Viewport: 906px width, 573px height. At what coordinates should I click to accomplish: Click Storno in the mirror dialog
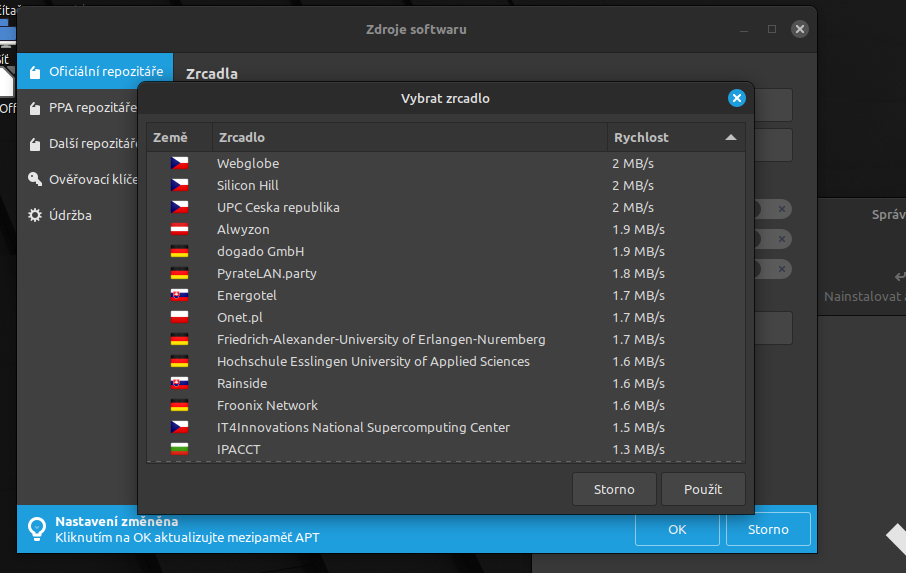(x=614, y=489)
